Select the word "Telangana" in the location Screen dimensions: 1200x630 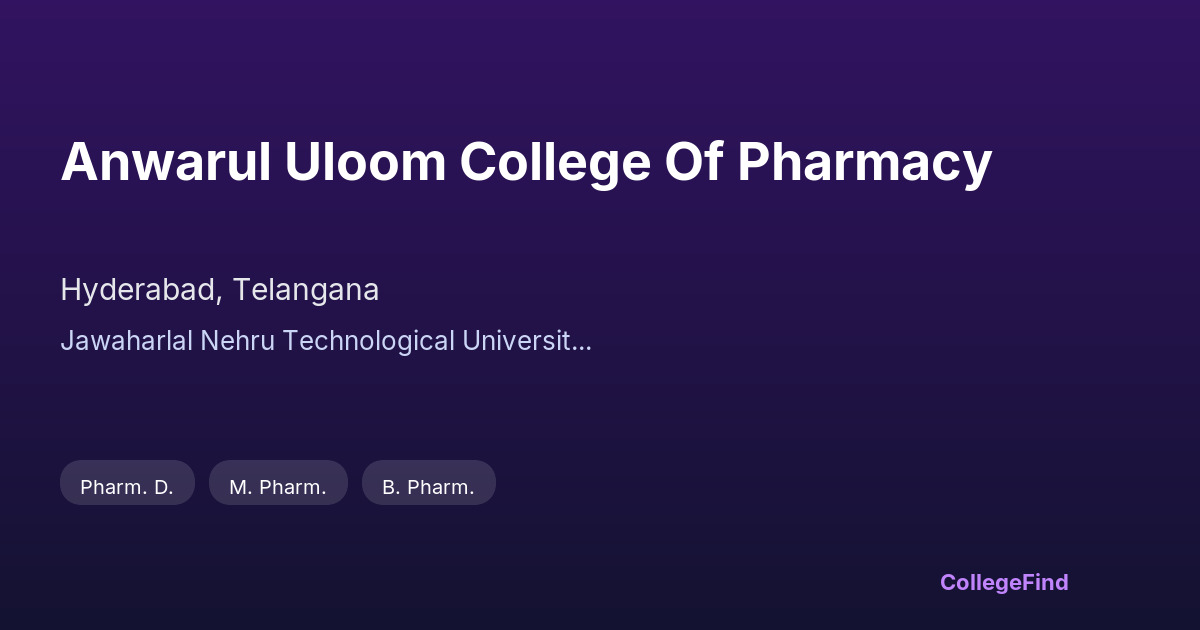click(305, 290)
